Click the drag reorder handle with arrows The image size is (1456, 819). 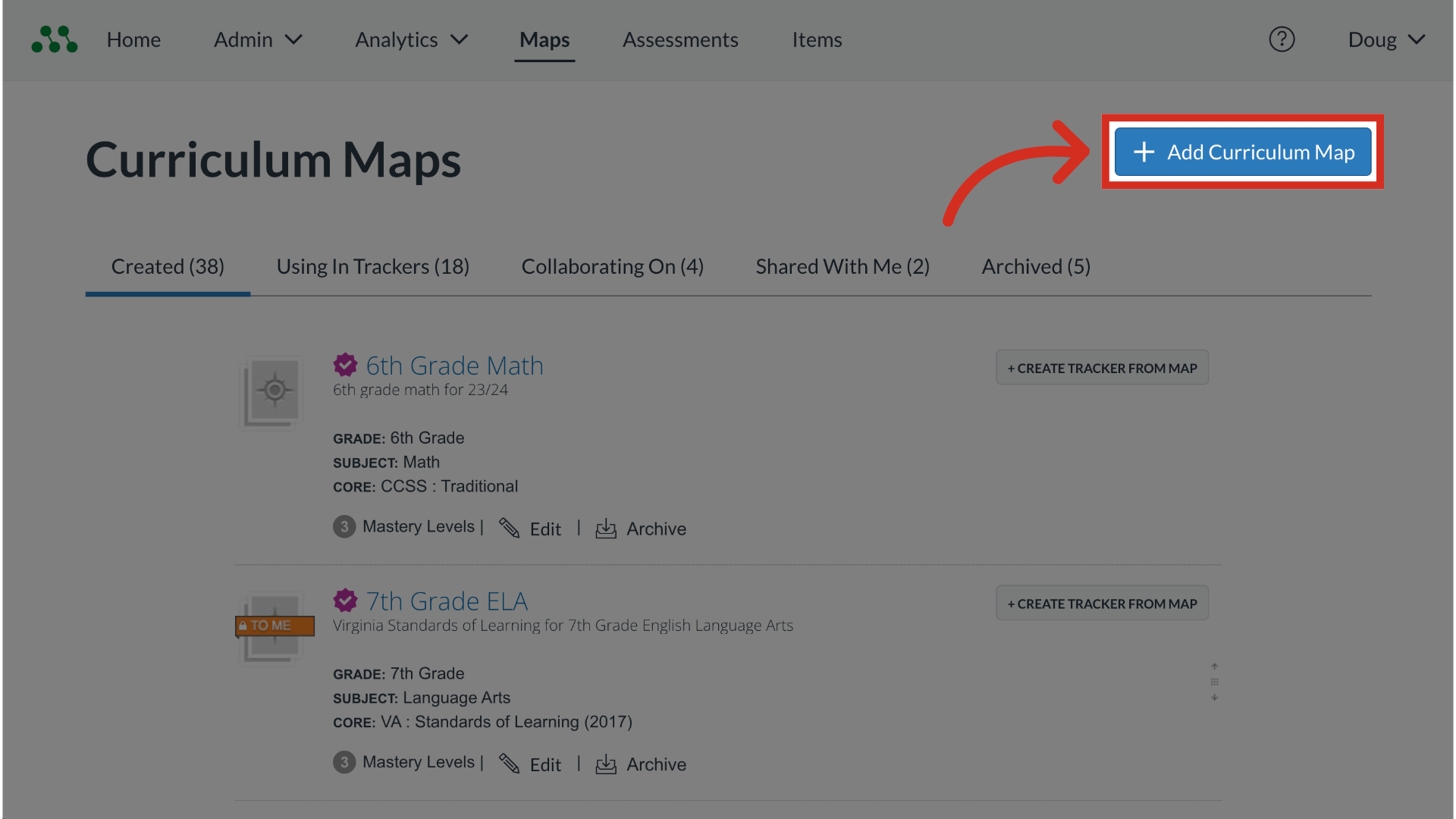click(x=1214, y=682)
